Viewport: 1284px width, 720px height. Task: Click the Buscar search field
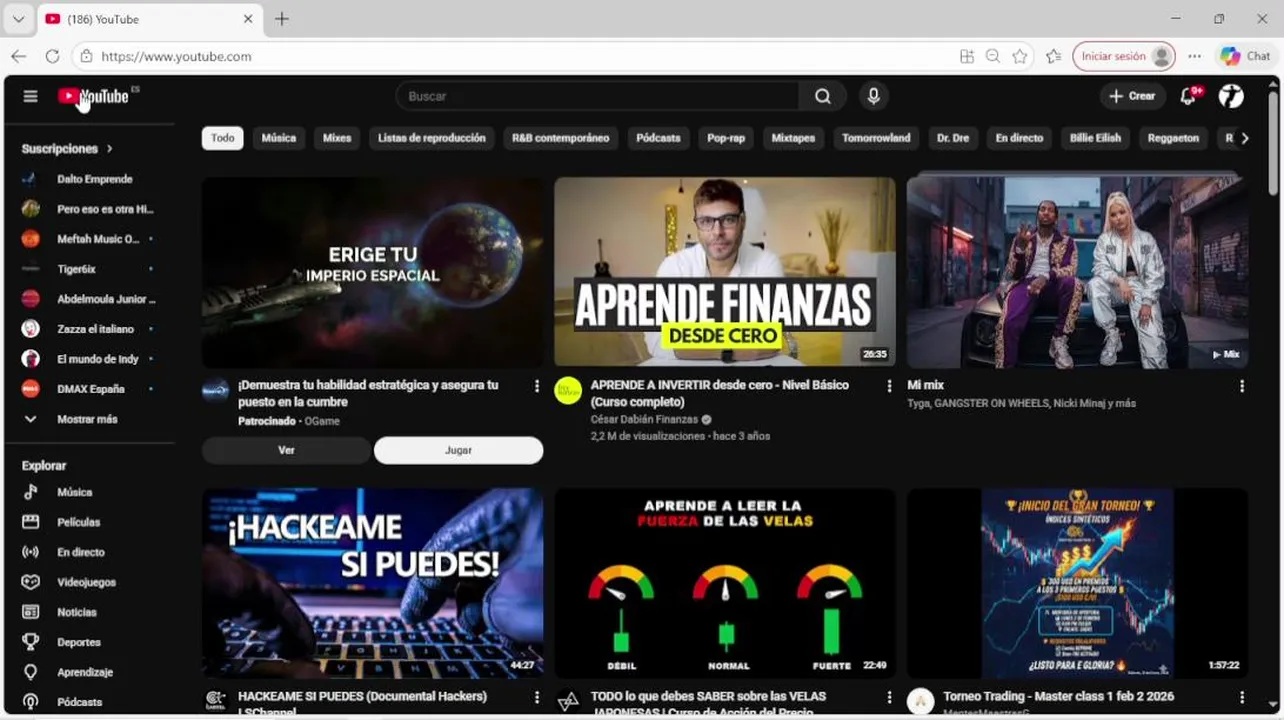point(598,96)
